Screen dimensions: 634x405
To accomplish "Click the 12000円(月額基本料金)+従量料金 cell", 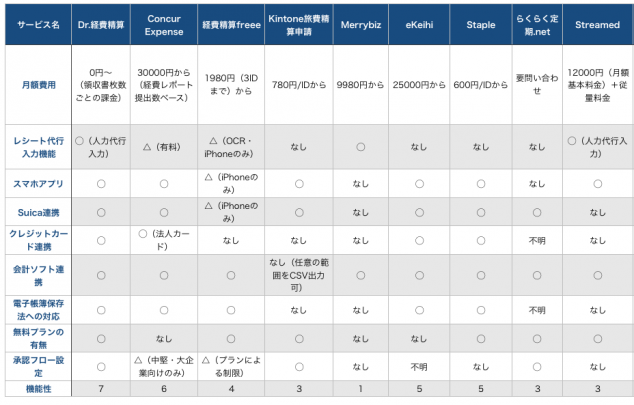I will pos(598,85).
